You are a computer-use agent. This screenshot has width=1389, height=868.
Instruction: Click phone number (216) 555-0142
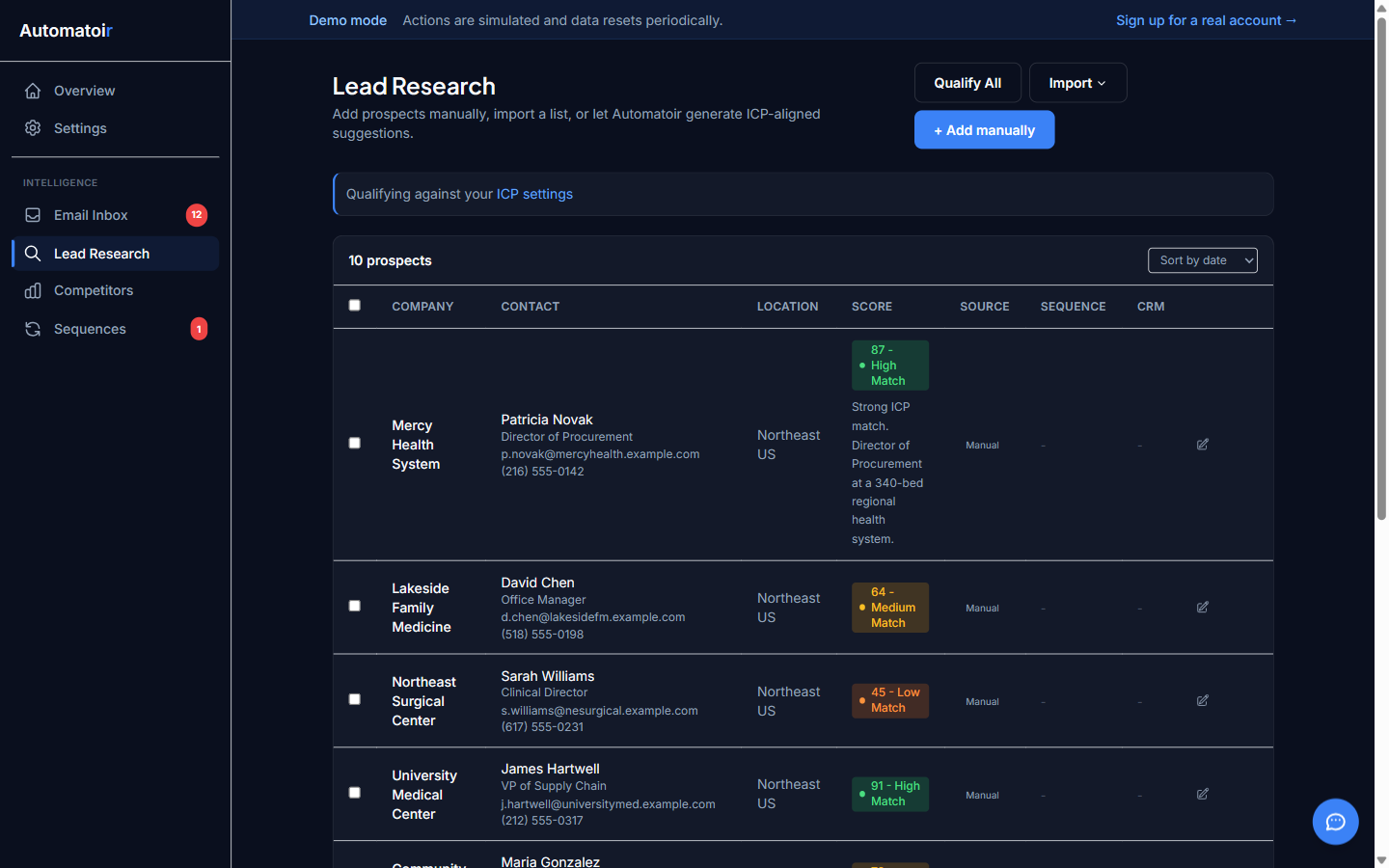coord(542,472)
